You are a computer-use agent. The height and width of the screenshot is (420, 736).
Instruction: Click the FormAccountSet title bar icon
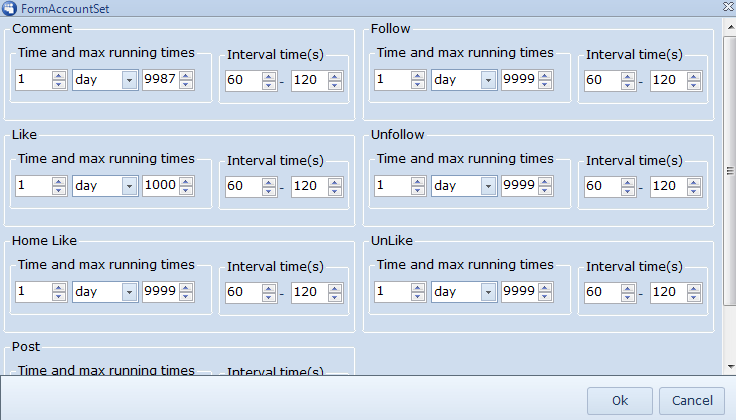pyautogui.click(x=9, y=7)
